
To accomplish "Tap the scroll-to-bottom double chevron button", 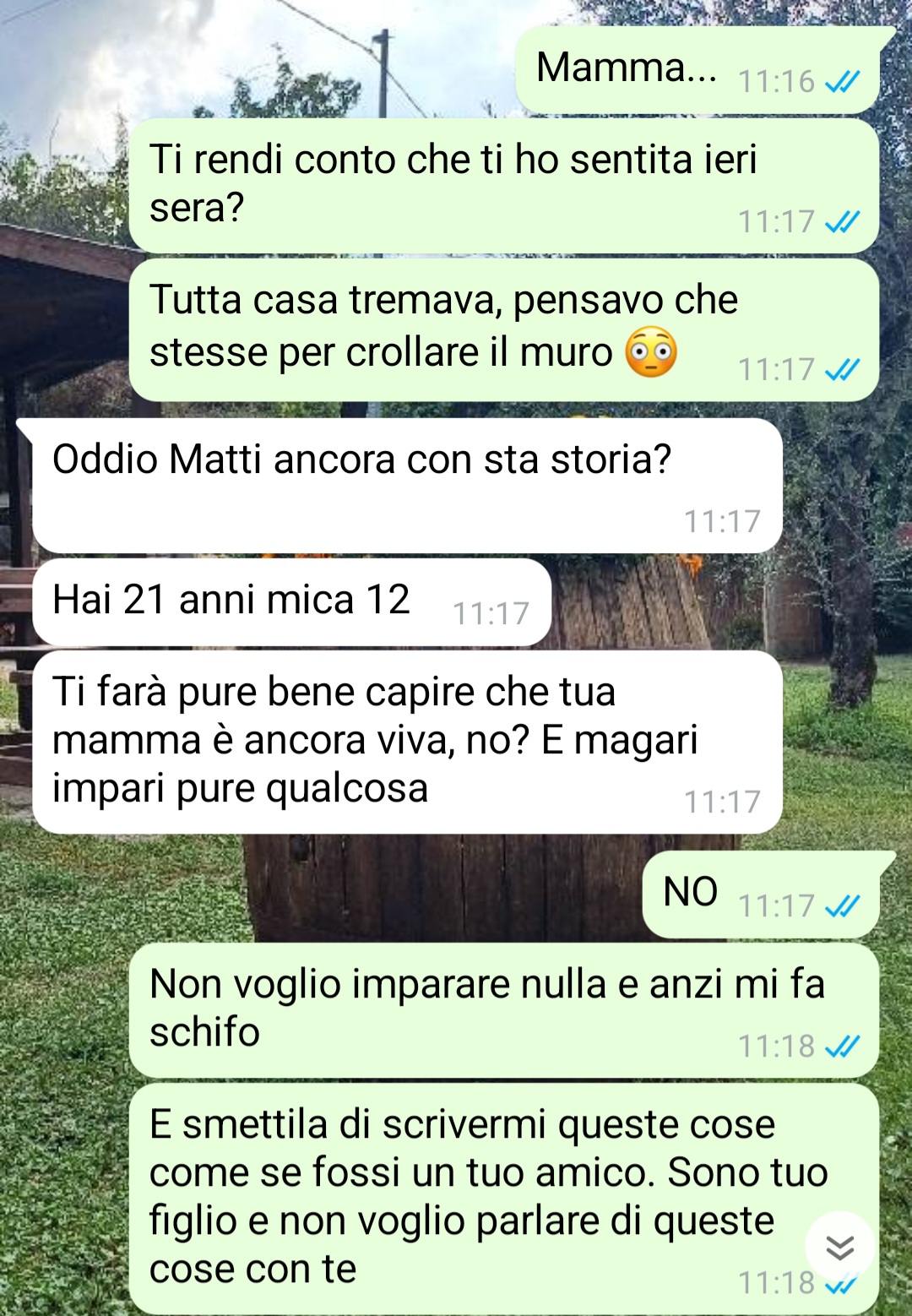I will pyautogui.click(x=839, y=1247).
